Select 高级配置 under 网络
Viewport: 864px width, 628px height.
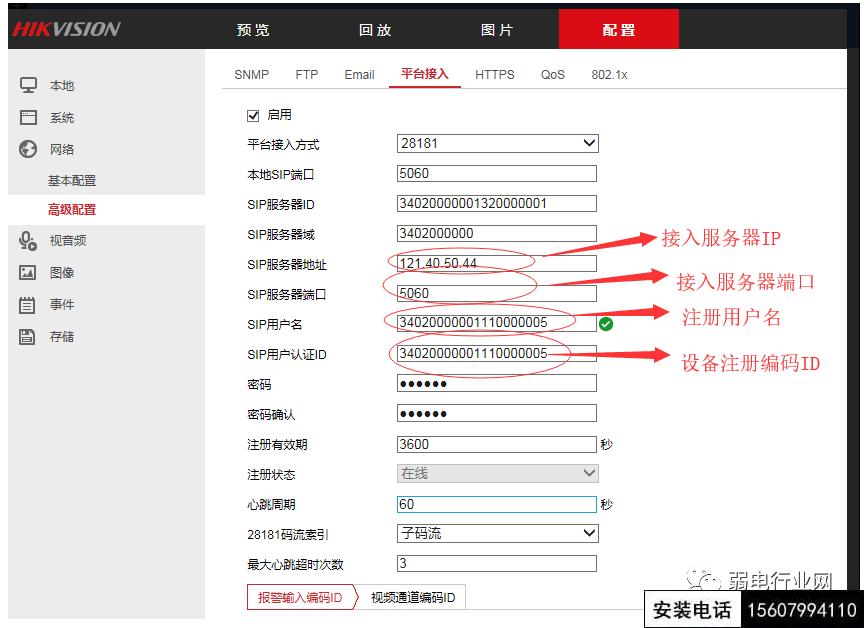pos(72,210)
